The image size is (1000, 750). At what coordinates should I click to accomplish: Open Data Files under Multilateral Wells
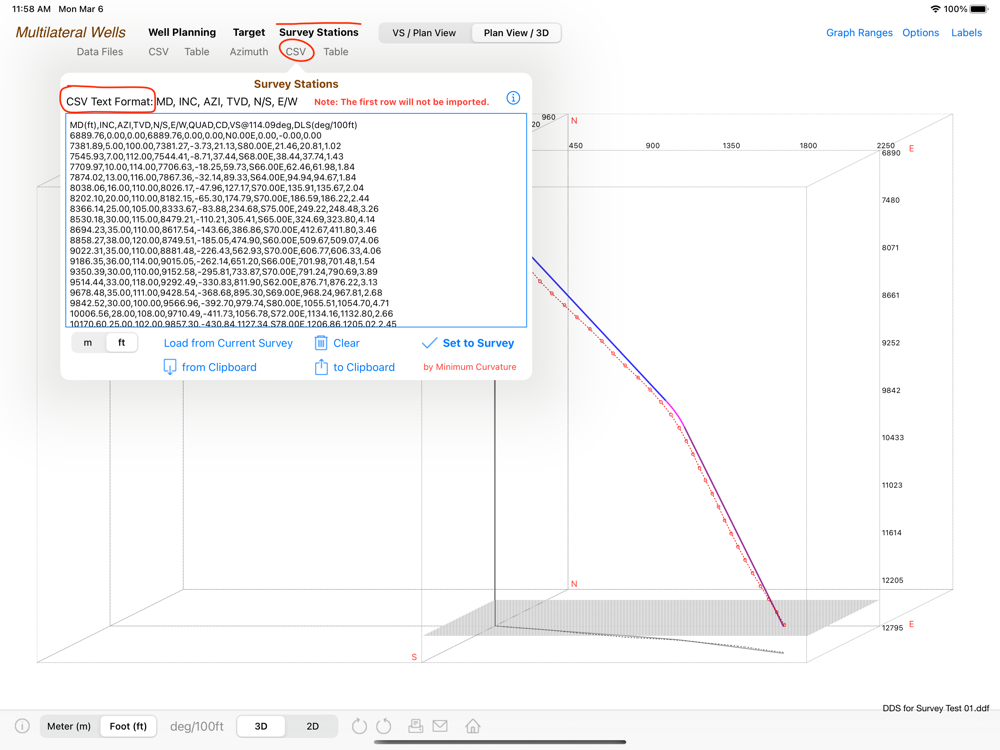100,52
